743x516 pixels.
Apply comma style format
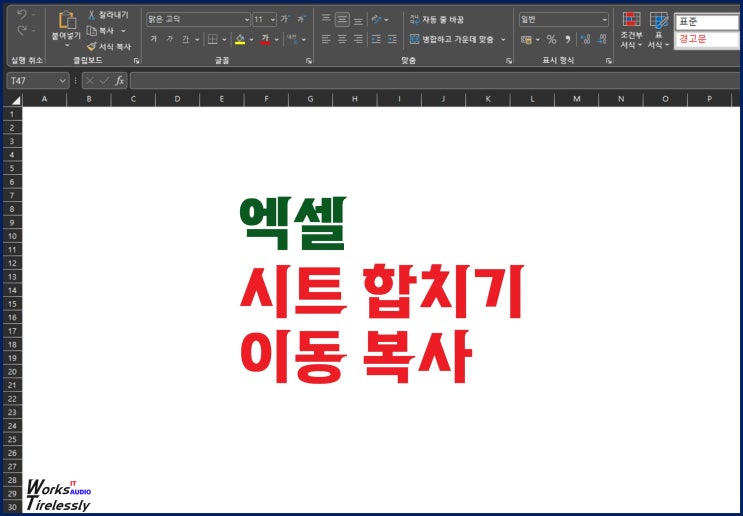click(x=567, y=39)
